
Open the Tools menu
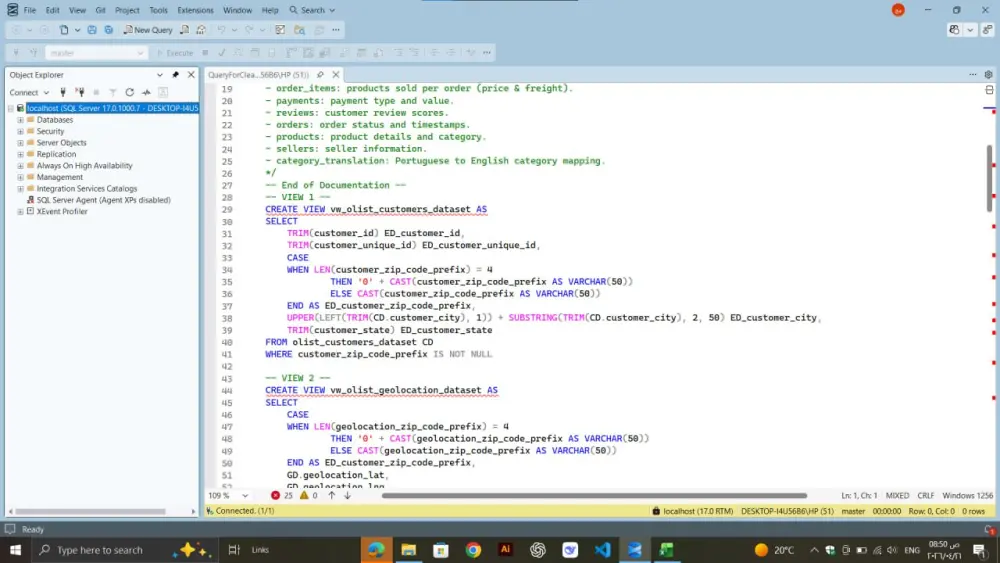[158, 10]
